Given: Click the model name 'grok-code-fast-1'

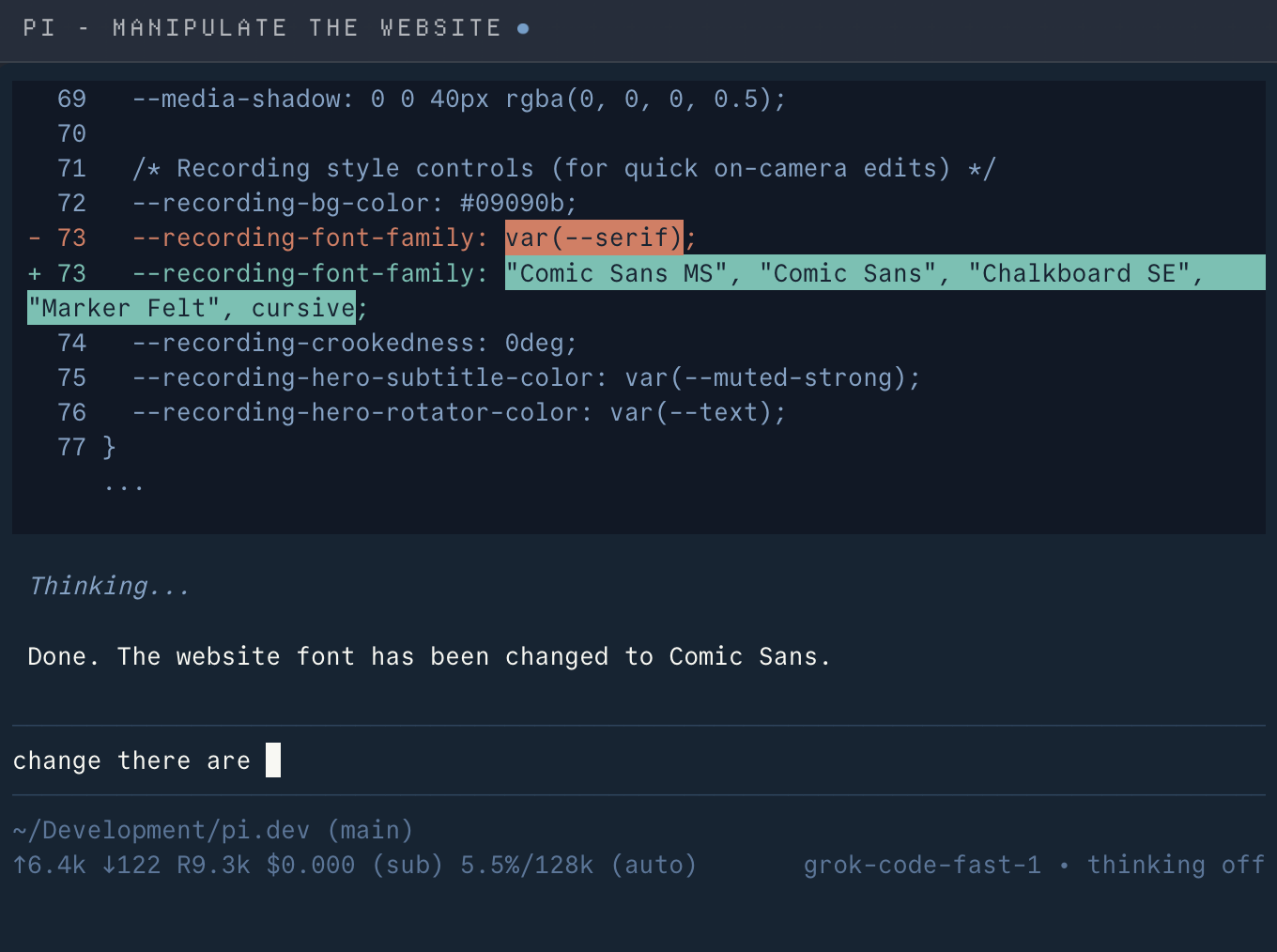Looking at the screenshot, I should pos(922,865).
